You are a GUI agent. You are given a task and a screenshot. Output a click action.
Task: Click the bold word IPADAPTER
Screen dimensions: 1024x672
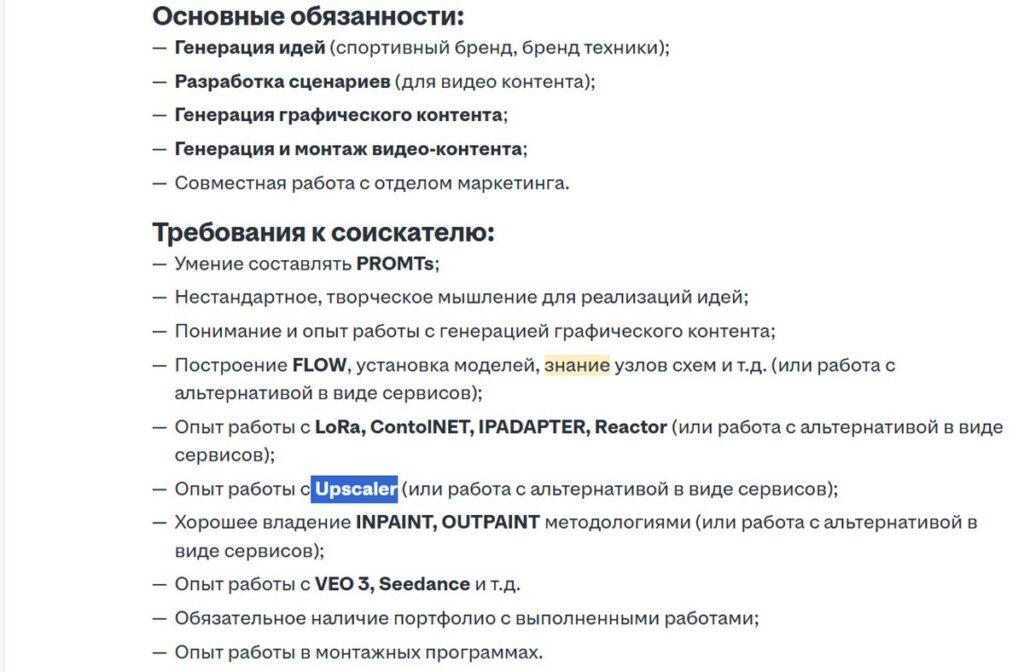[x=532, y=427]
